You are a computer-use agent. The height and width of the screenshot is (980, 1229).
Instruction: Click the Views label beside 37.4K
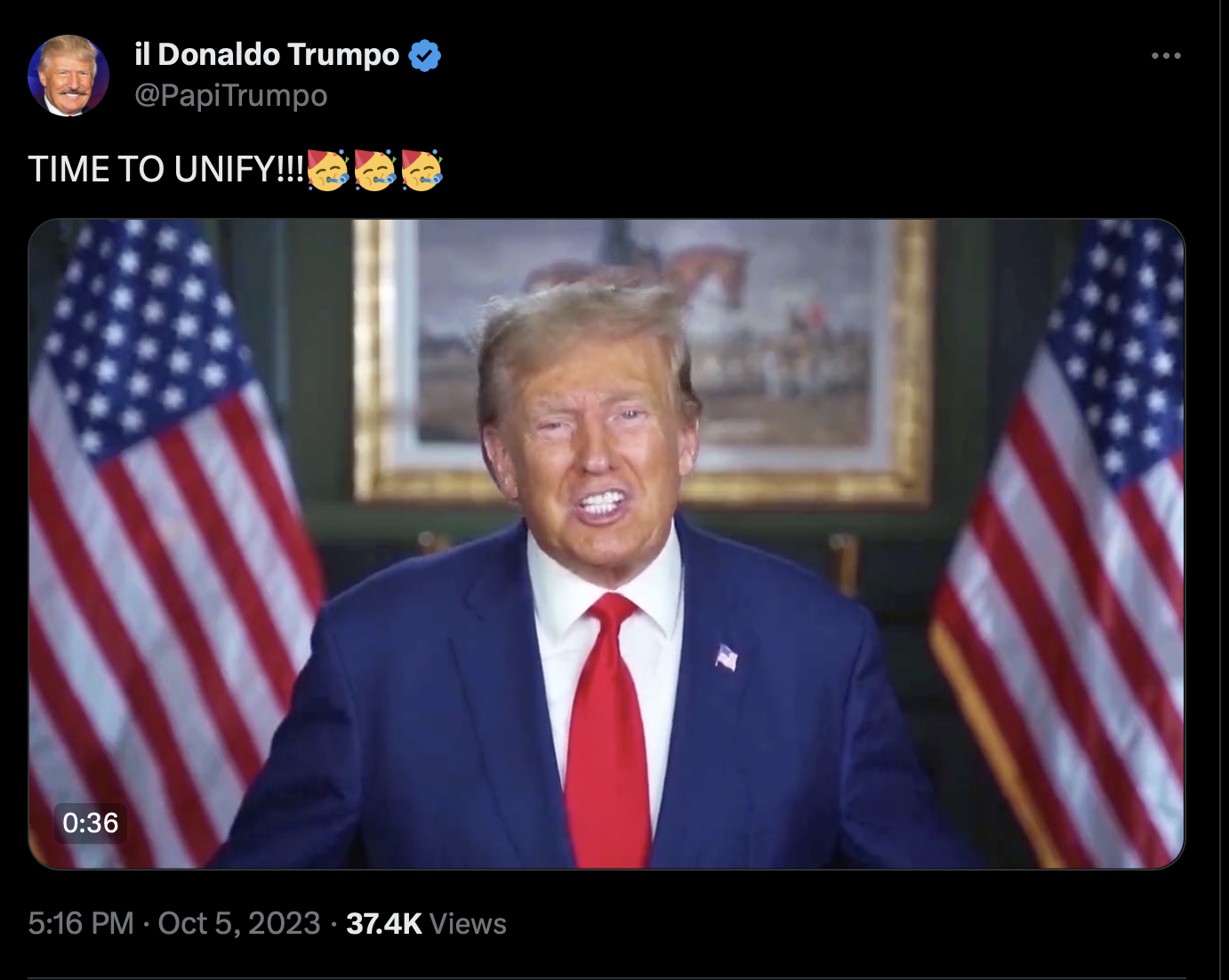coord(468,924)
